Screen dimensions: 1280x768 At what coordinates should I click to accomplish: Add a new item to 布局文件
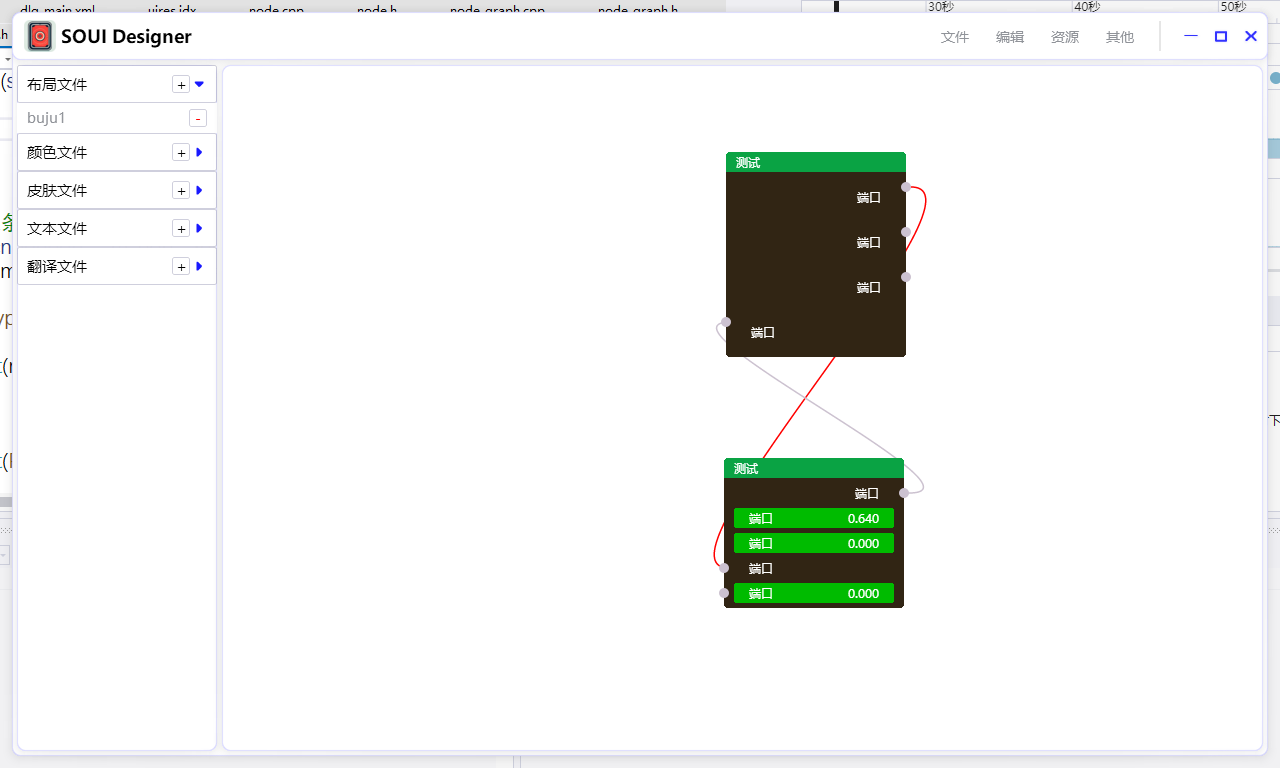click(x=181, y=85)
